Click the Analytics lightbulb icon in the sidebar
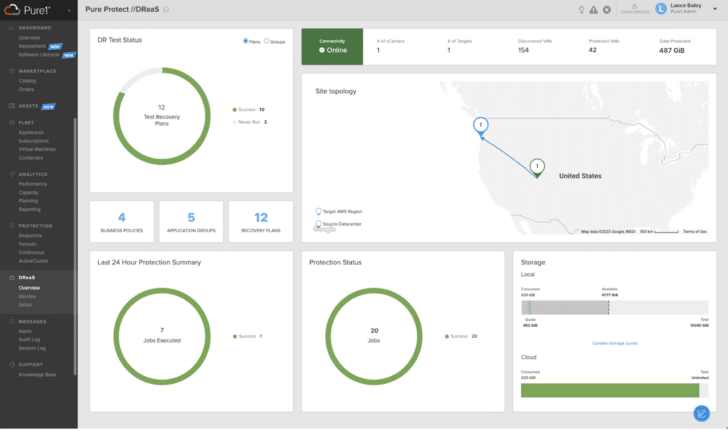This screenshot has height=431, width=728. click(x=12, y=174)
